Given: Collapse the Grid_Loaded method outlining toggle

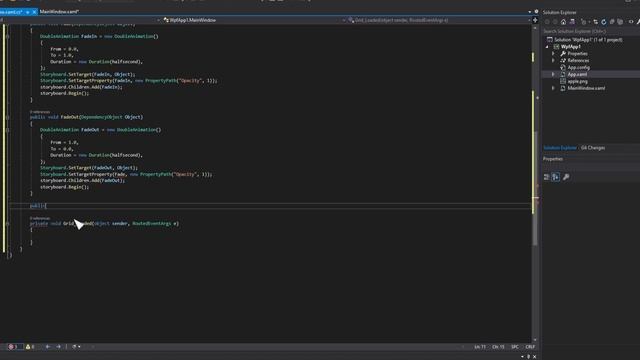Looking at the screenshot, I should click(x=7, y=224).
